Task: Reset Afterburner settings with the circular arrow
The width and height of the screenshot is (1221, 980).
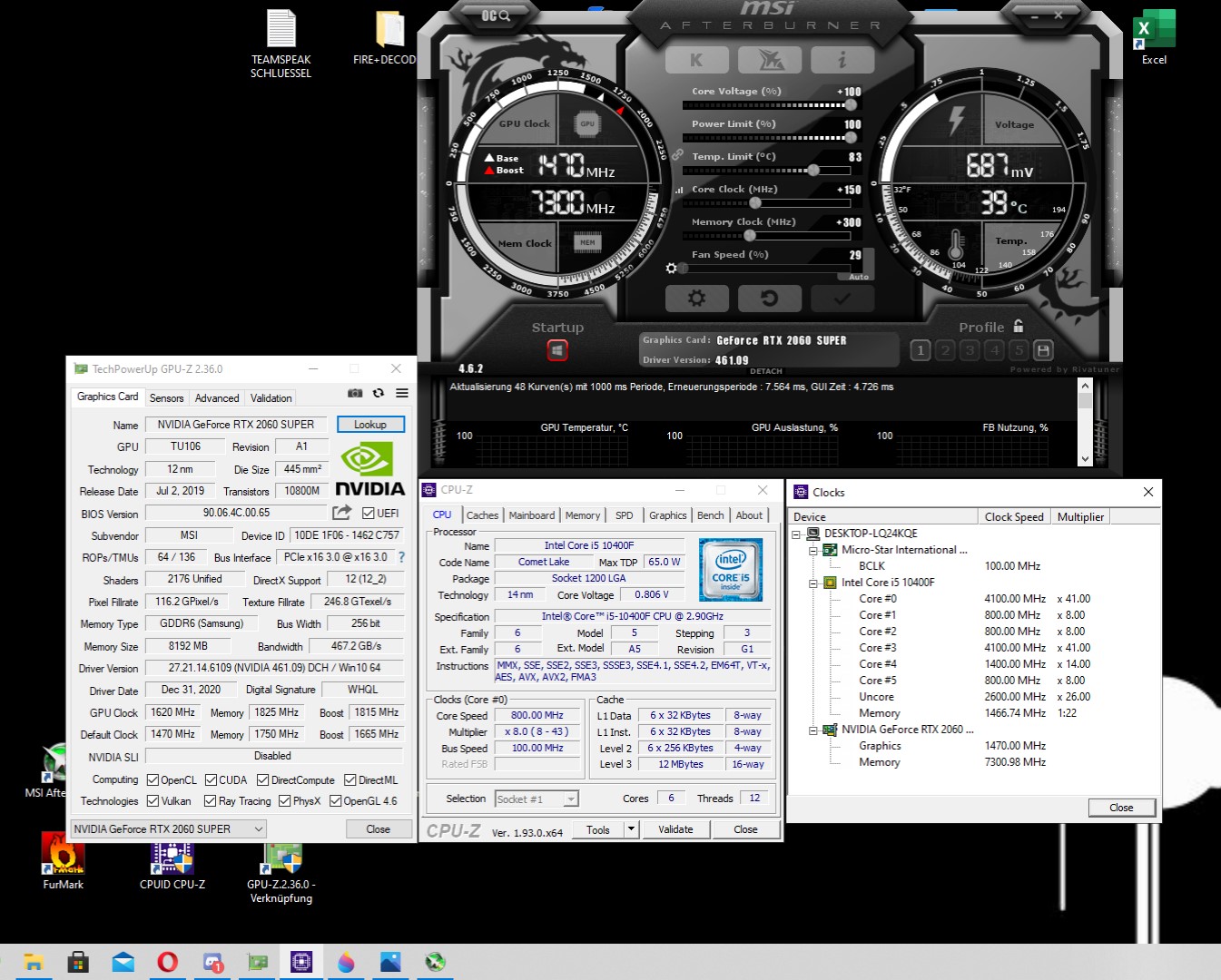Action: tap(770, 298)
